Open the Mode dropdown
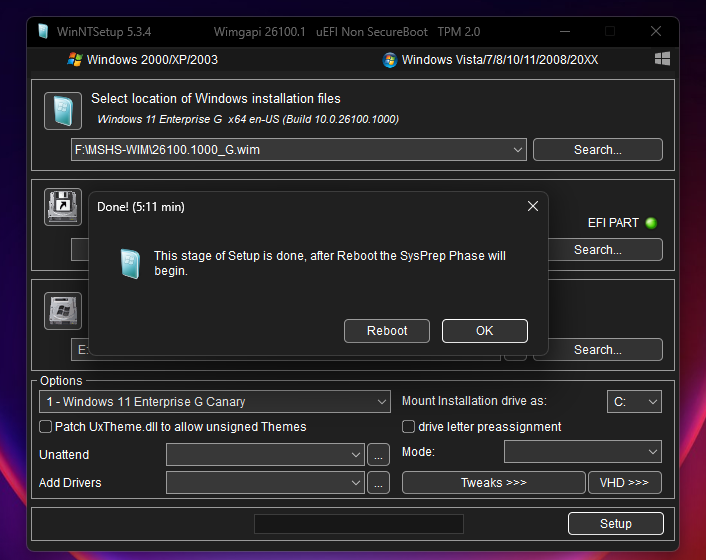Screen dimensions: 706x560 pos(583,452)
